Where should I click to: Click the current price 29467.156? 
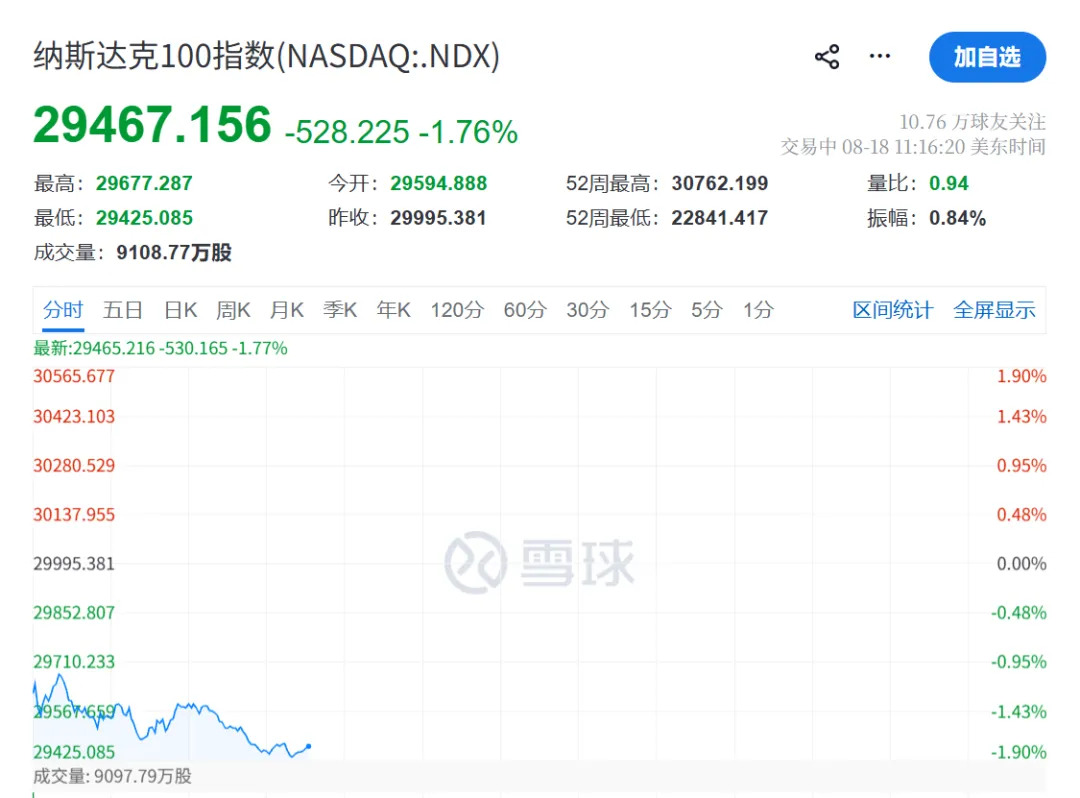tap(152, 125)
